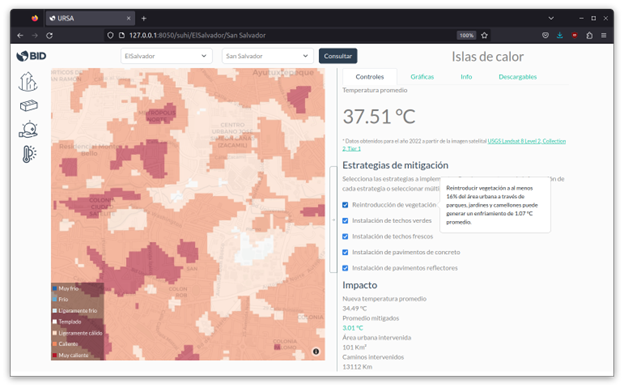Click the tracking protection shield icon
Viewport: 624px width, 388px height.
pos(110,35)
